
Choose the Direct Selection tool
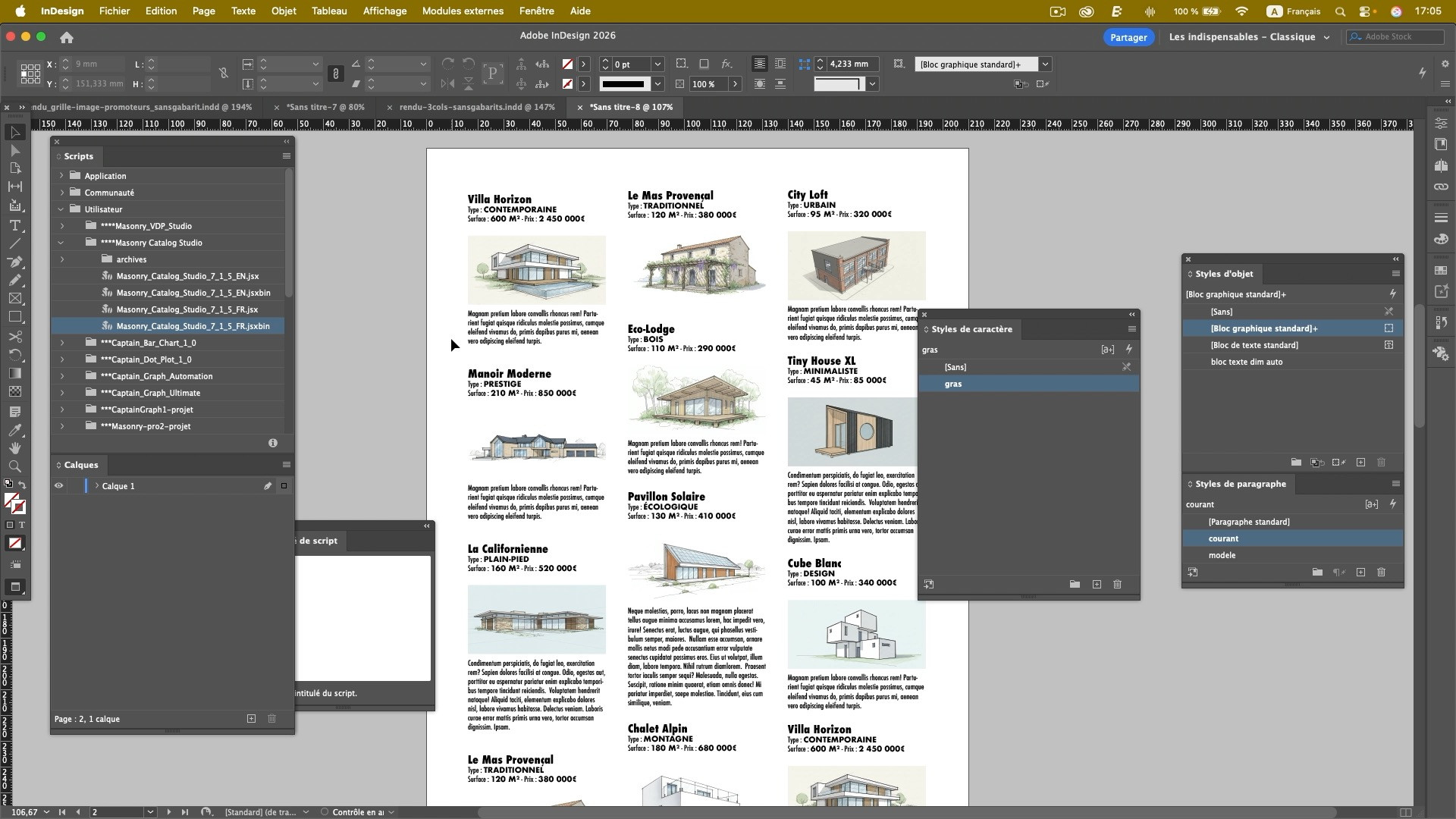pyautogui.click(x=14, y=150)
